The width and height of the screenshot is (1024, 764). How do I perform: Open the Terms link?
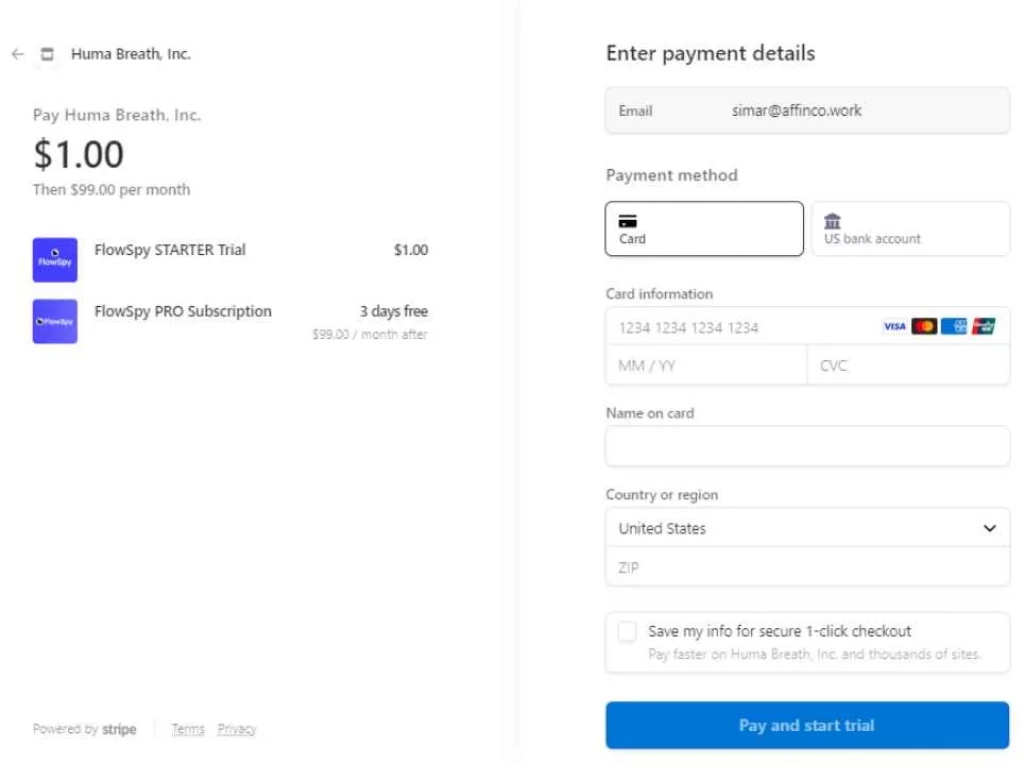(188, 729)
